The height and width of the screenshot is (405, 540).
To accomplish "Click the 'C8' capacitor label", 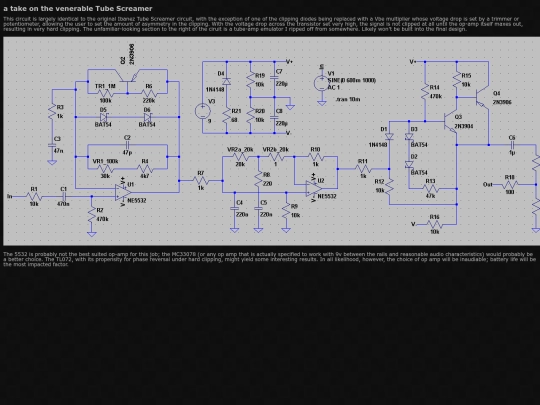I will tap(279, 111).
